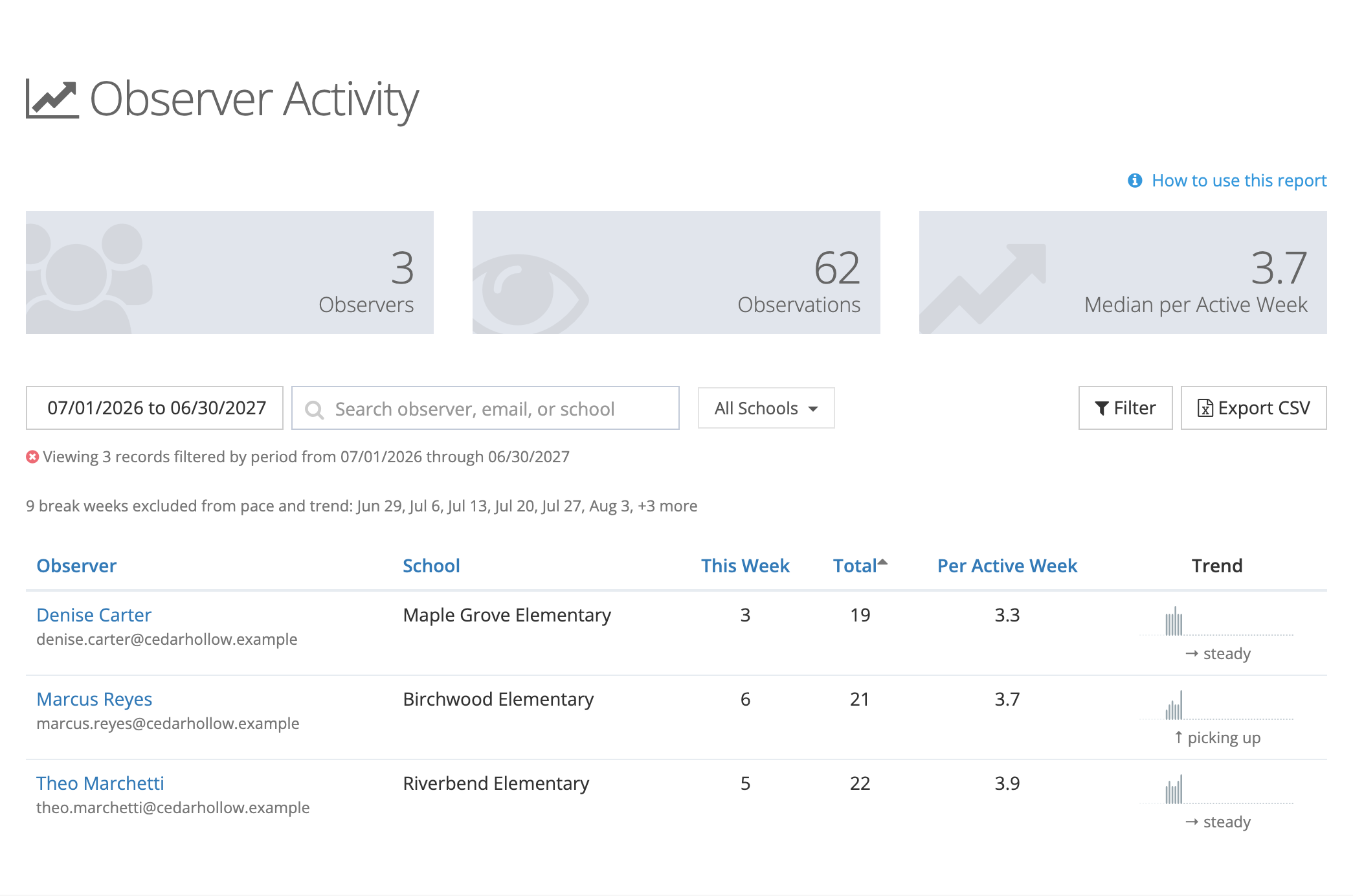Click the search magnifier icon

(x=314, y=409)
